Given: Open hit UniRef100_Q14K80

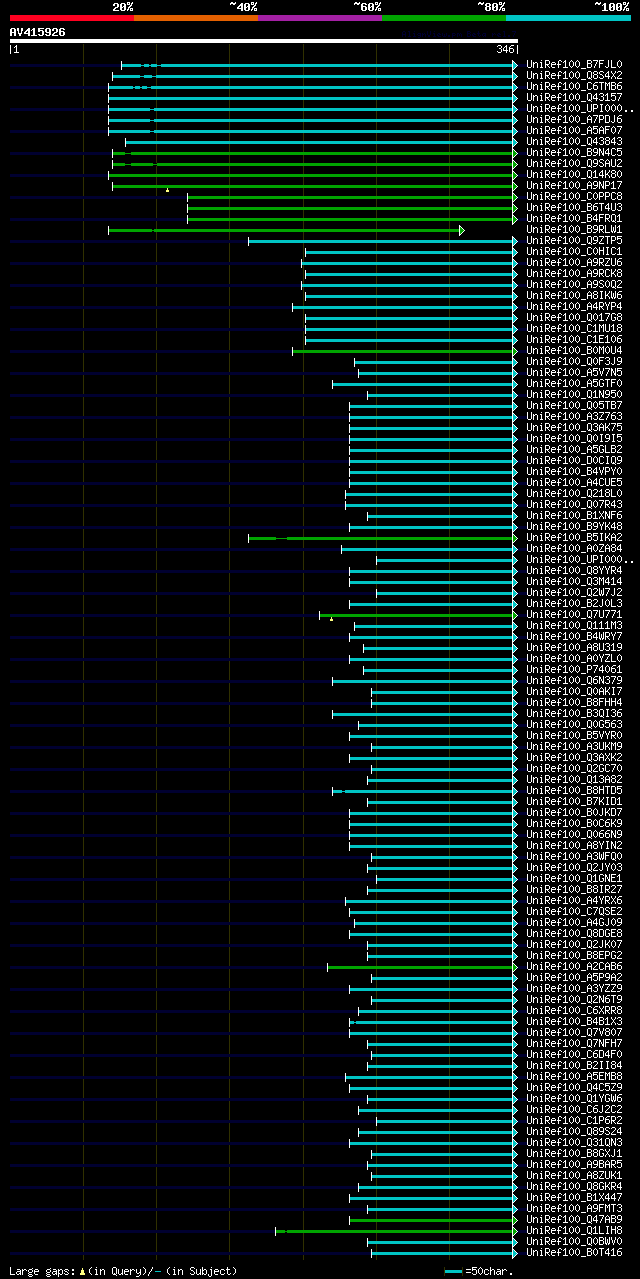Looking at the screenshot, I should (x=574, y=174).
